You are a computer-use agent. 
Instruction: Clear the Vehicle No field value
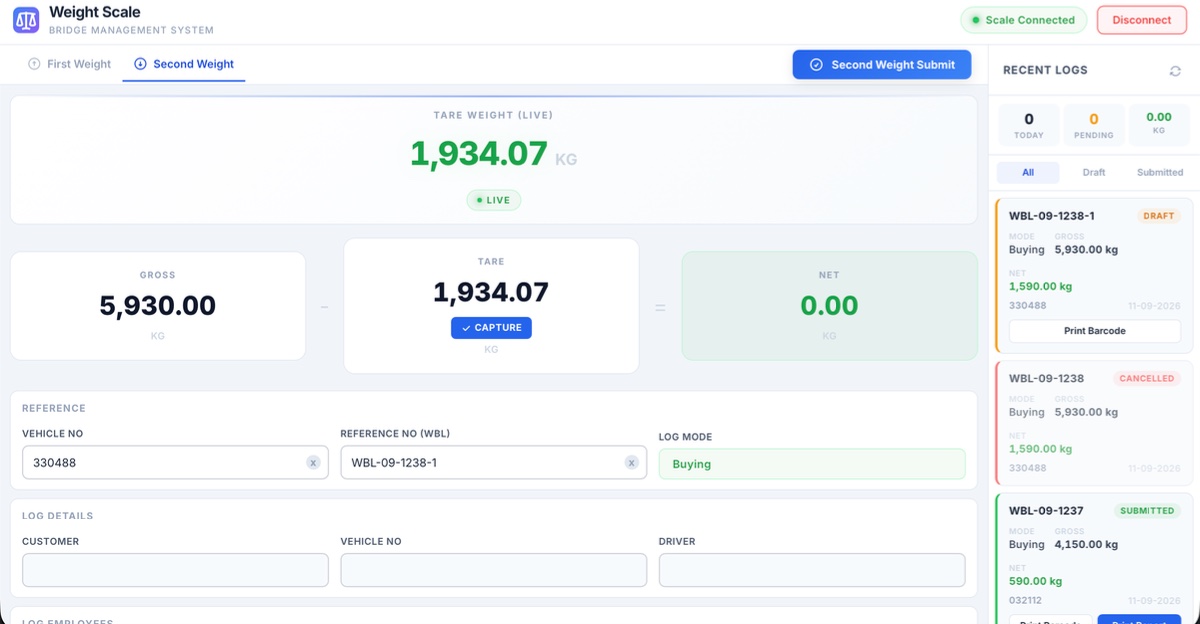click(x=313, y=463)
